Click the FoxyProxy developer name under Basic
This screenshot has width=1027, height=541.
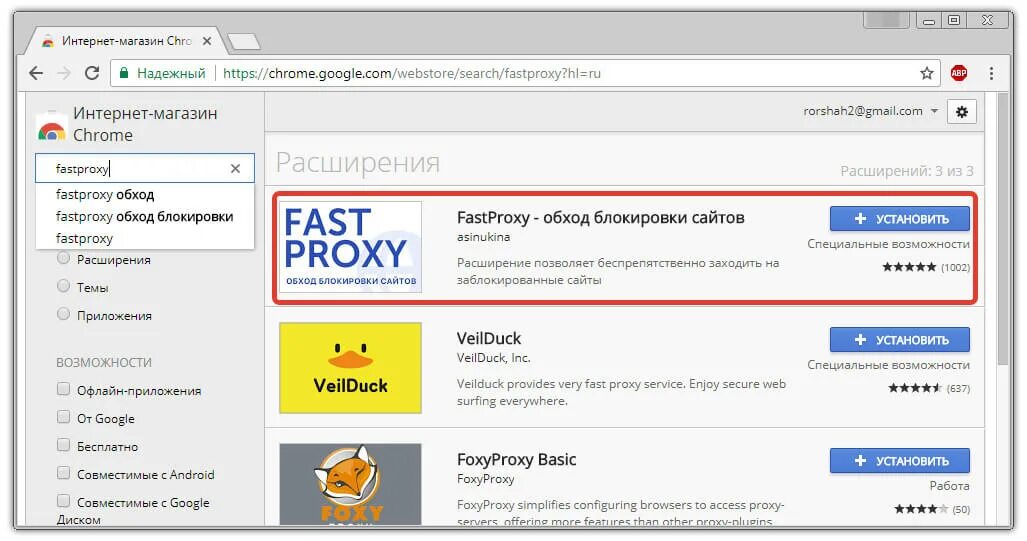(x=485, y=479)
